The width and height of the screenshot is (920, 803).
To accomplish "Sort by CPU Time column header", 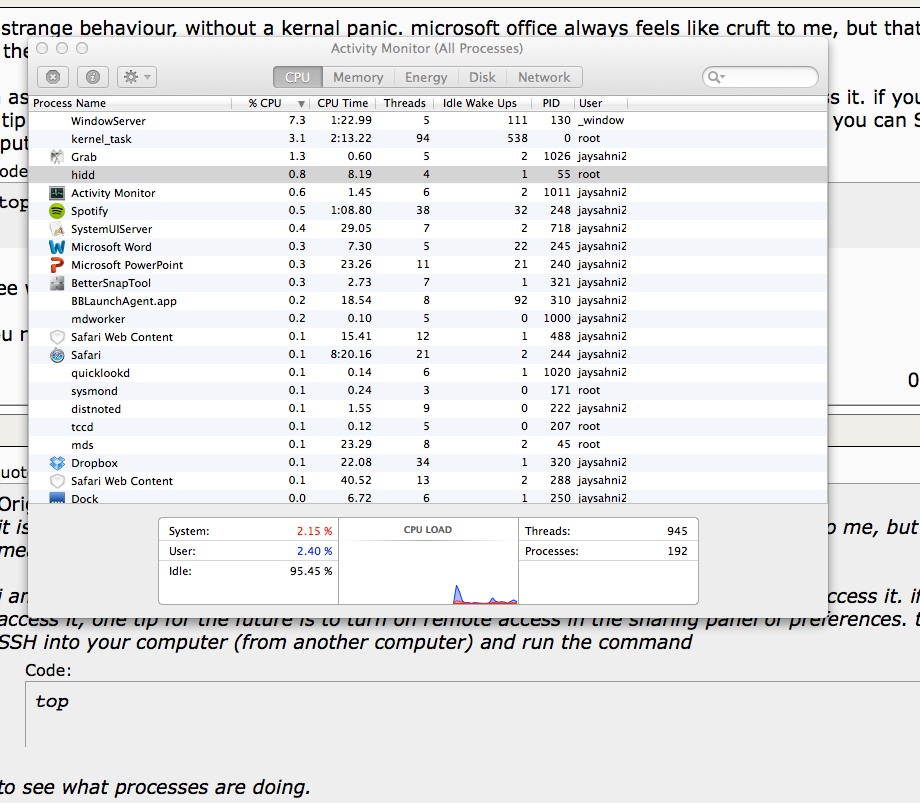I will [x=343, y=103].
